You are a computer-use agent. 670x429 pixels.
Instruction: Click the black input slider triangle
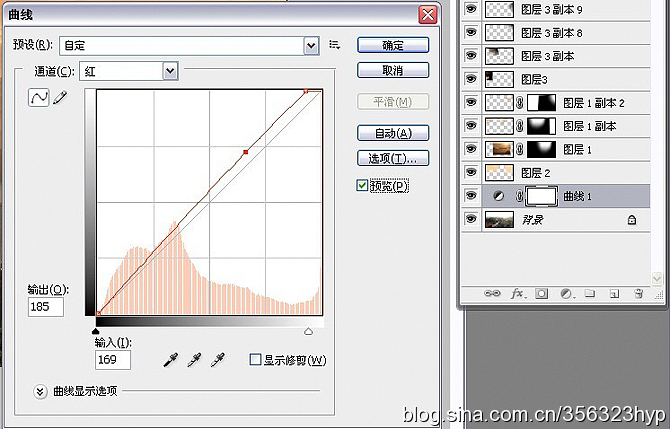[96, 331]
